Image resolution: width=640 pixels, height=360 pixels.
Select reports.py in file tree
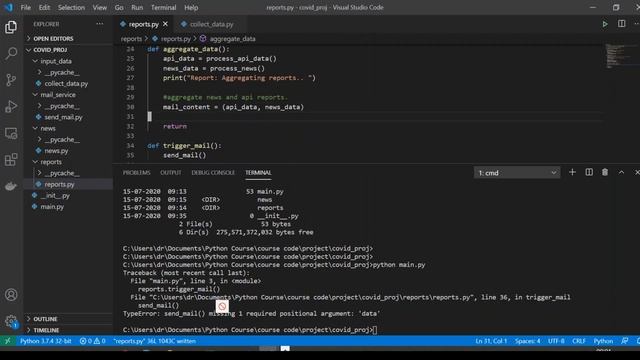point(59,184)
